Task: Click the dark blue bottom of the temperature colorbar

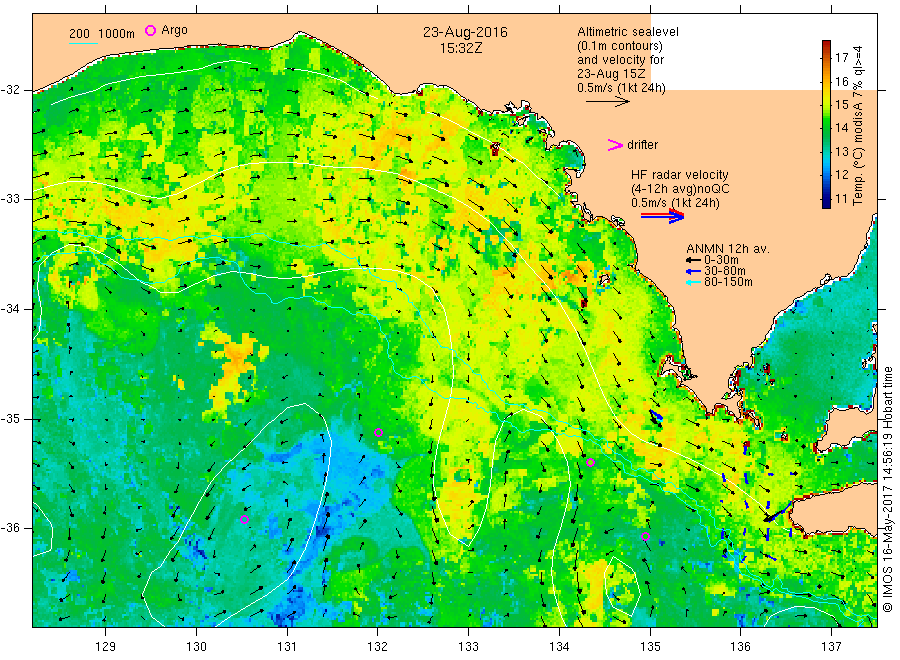Action: 826,203
